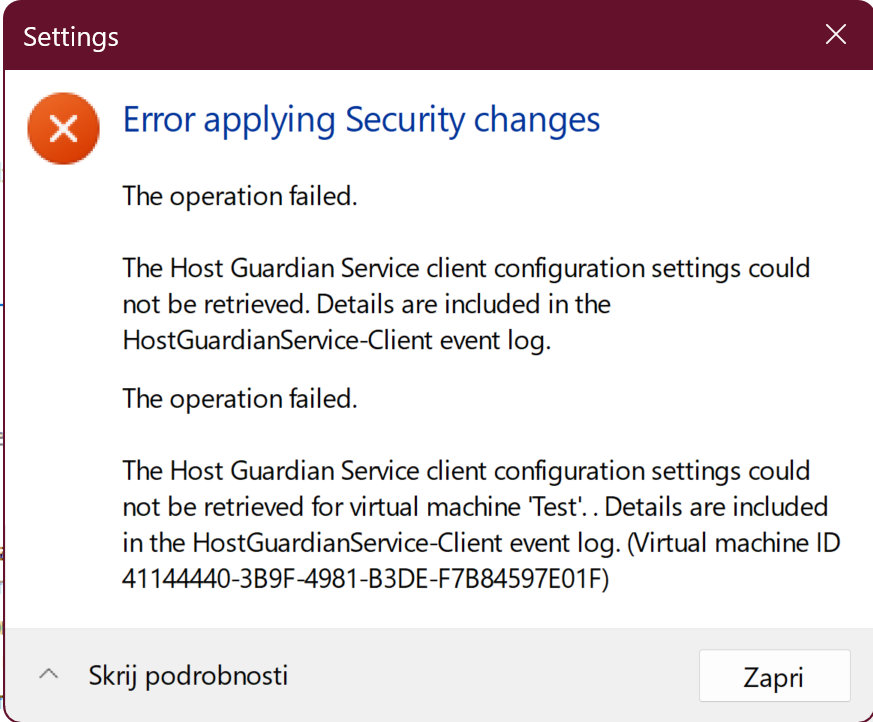The width and height of the screenshot is (873, 722).
Task: Click the background visible at left edge
Action: (x=3, y=400)
